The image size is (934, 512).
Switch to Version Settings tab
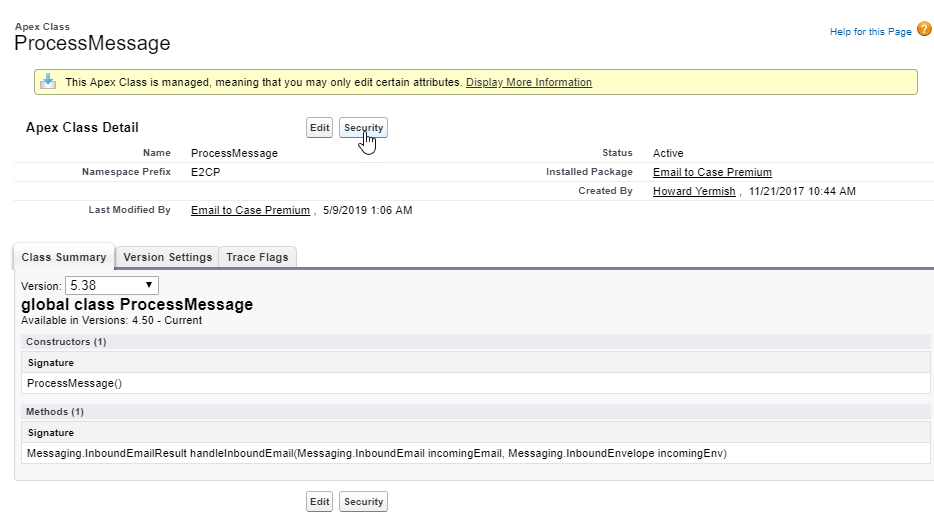point(167,257)
